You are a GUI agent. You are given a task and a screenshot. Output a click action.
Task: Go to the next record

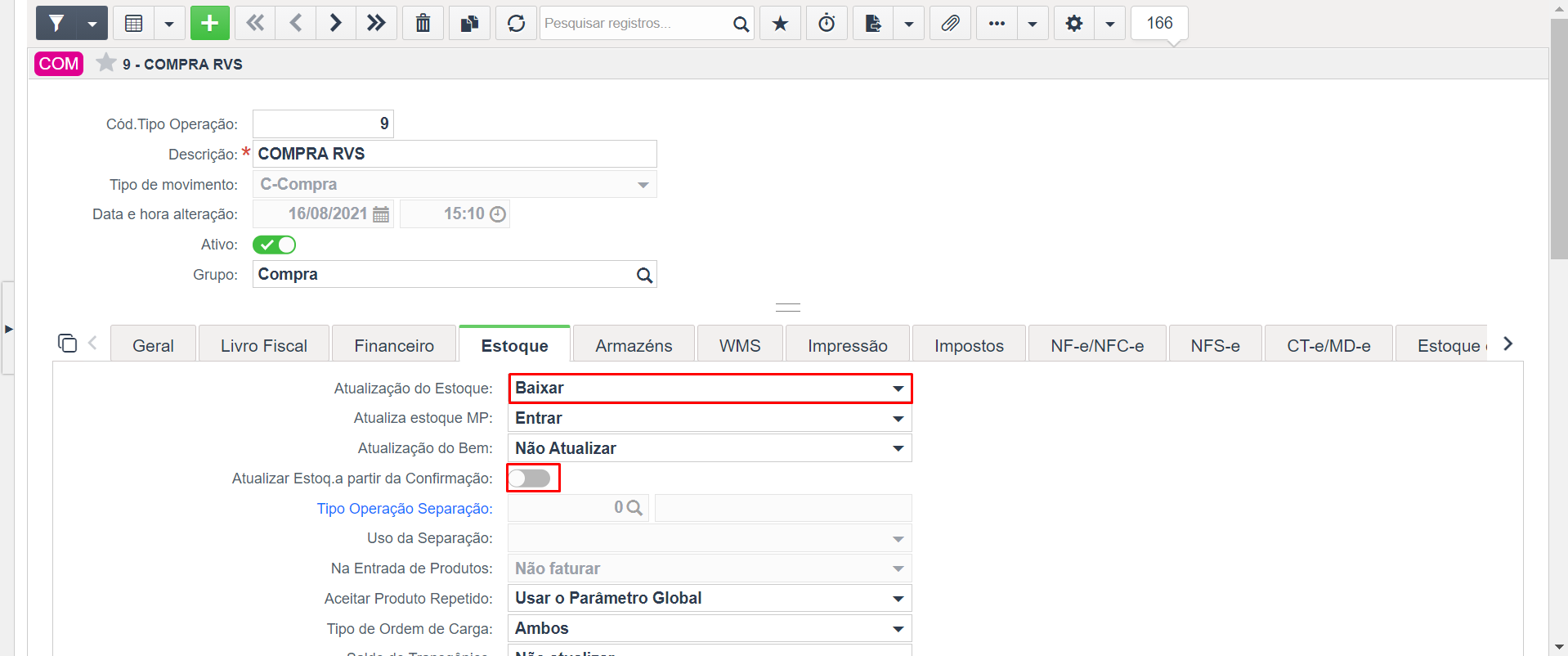click(x=335, y=23)
